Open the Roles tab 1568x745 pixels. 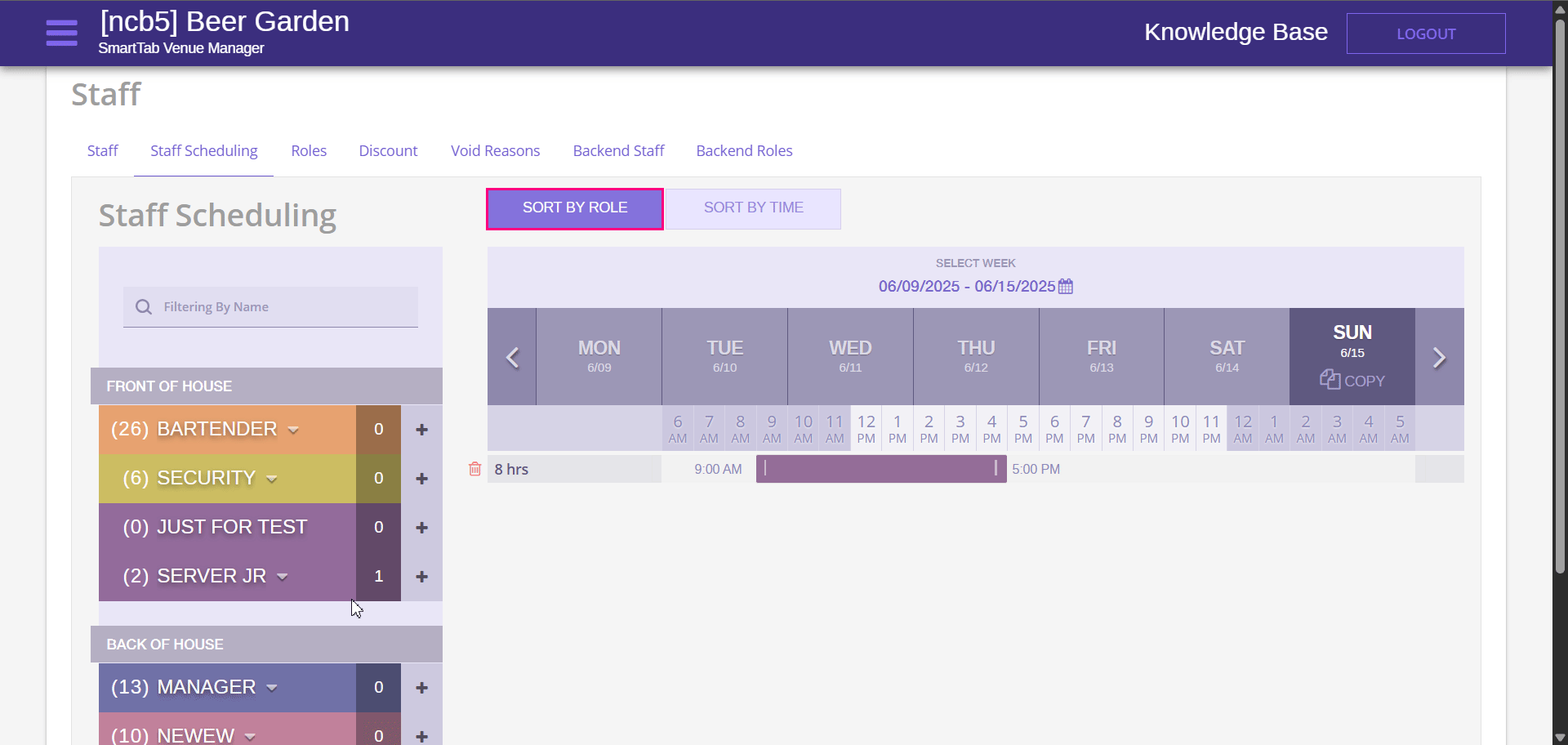click(x=309, y=151)
